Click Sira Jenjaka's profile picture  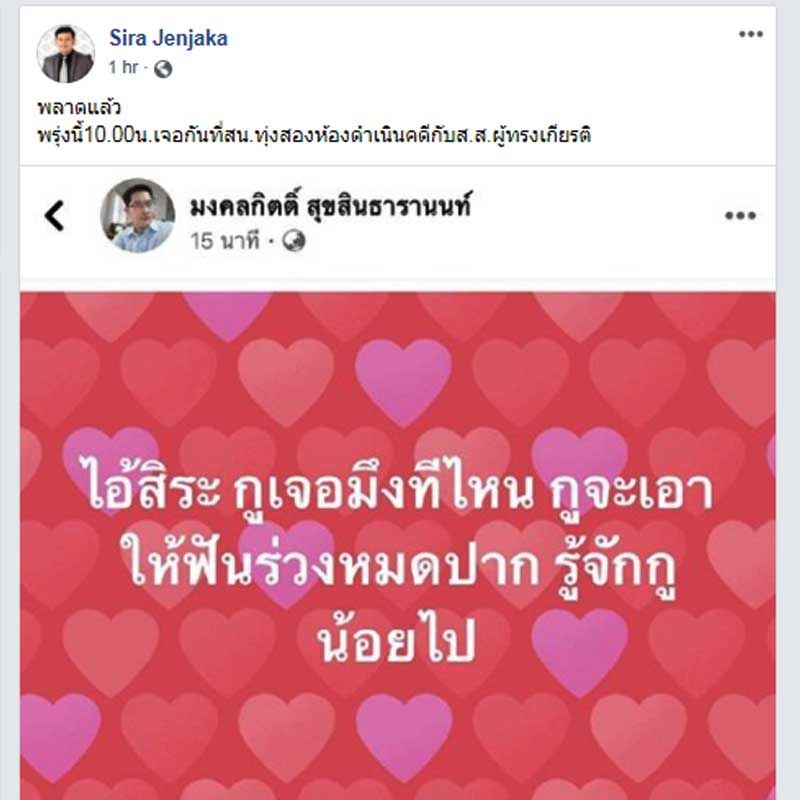(x=66, y=54)
